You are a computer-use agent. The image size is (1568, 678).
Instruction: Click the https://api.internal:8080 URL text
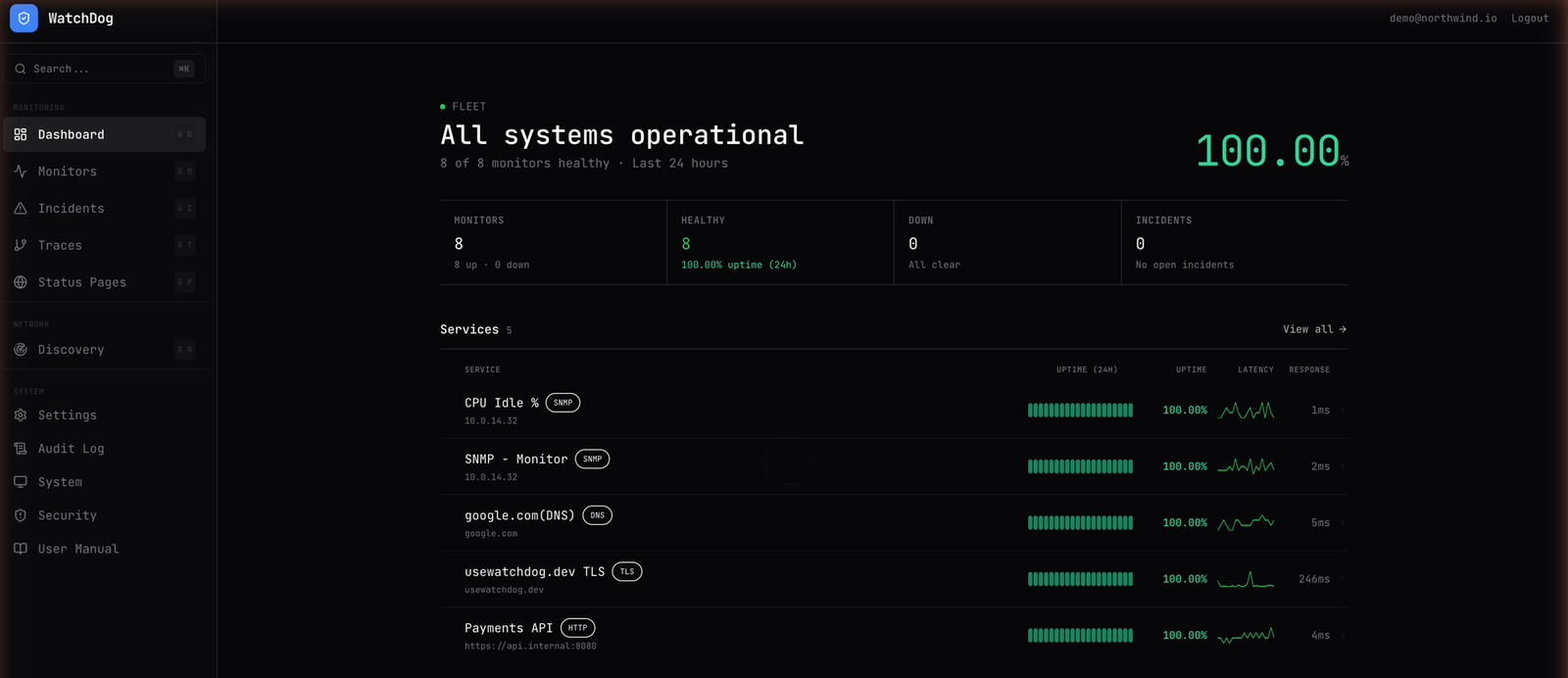(x=530, y=647)
